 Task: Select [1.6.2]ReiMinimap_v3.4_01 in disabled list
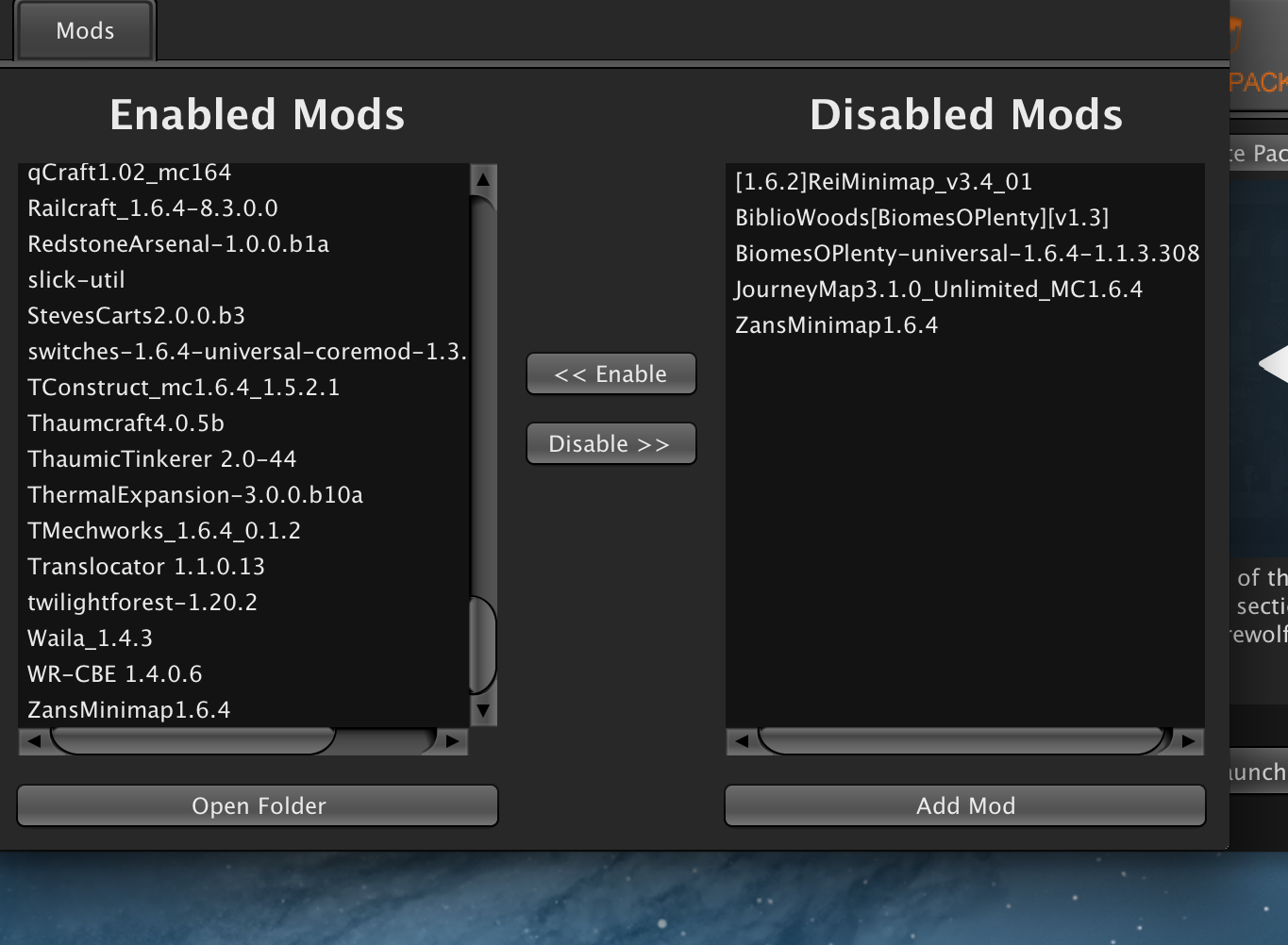pyautogui.click(x=883, y=182)
